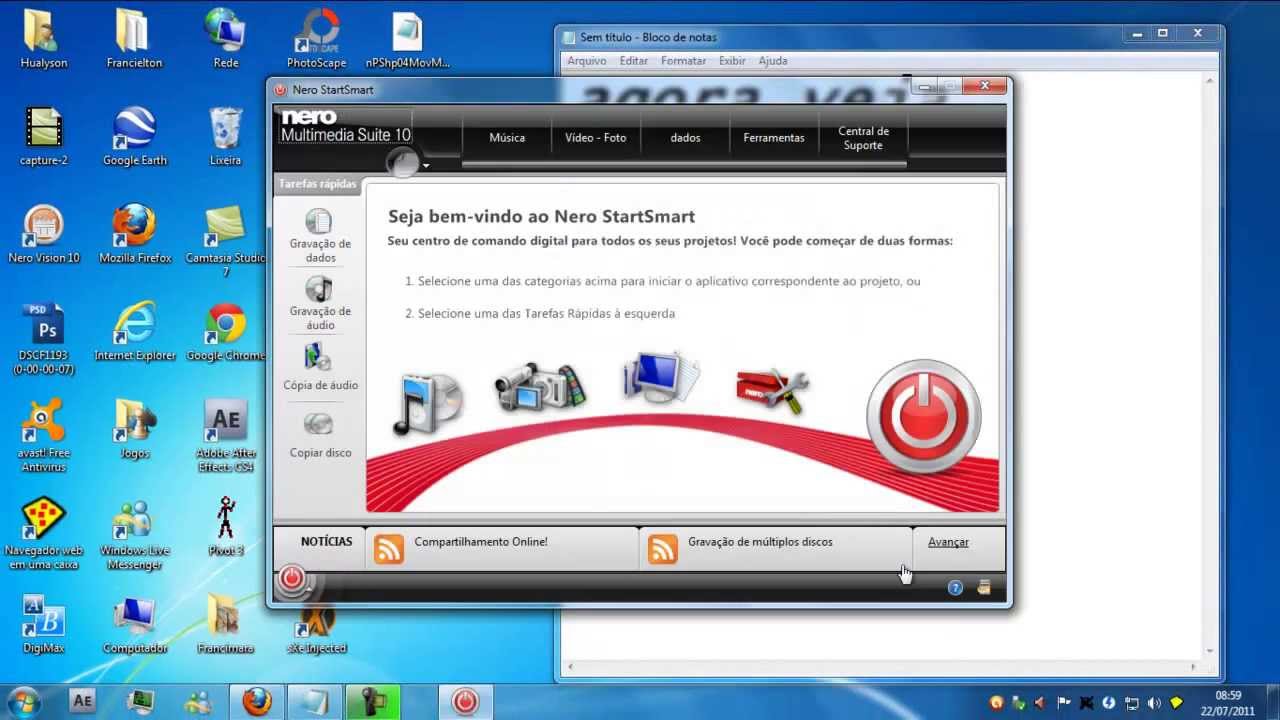Select the avast! Free Antivirus desktop icon

click(43, 437)
